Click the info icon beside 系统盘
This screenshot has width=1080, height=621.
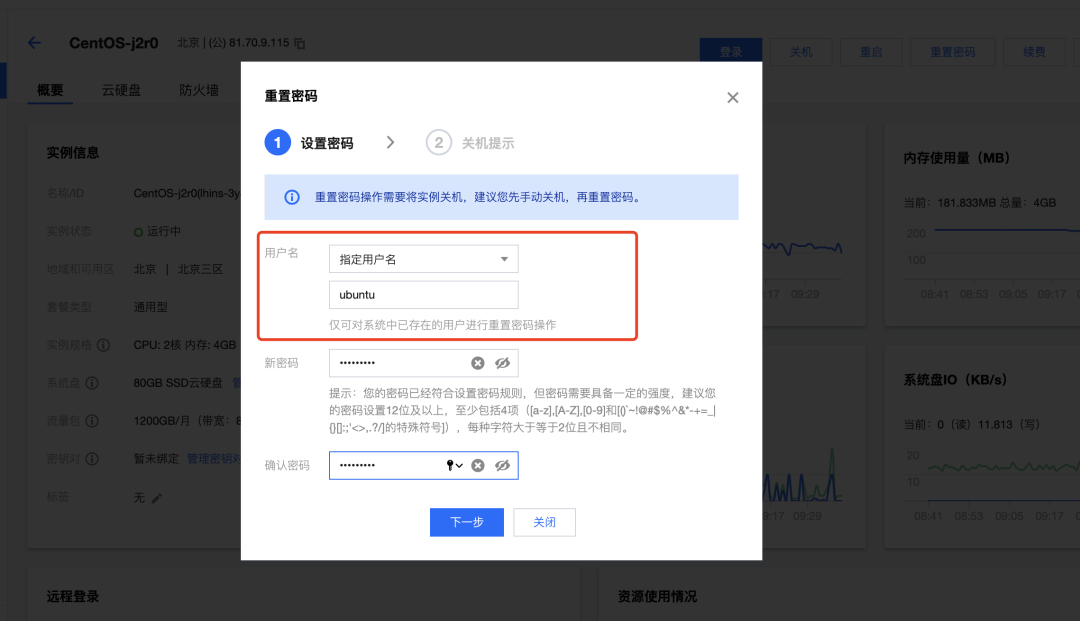pos(92,383)
